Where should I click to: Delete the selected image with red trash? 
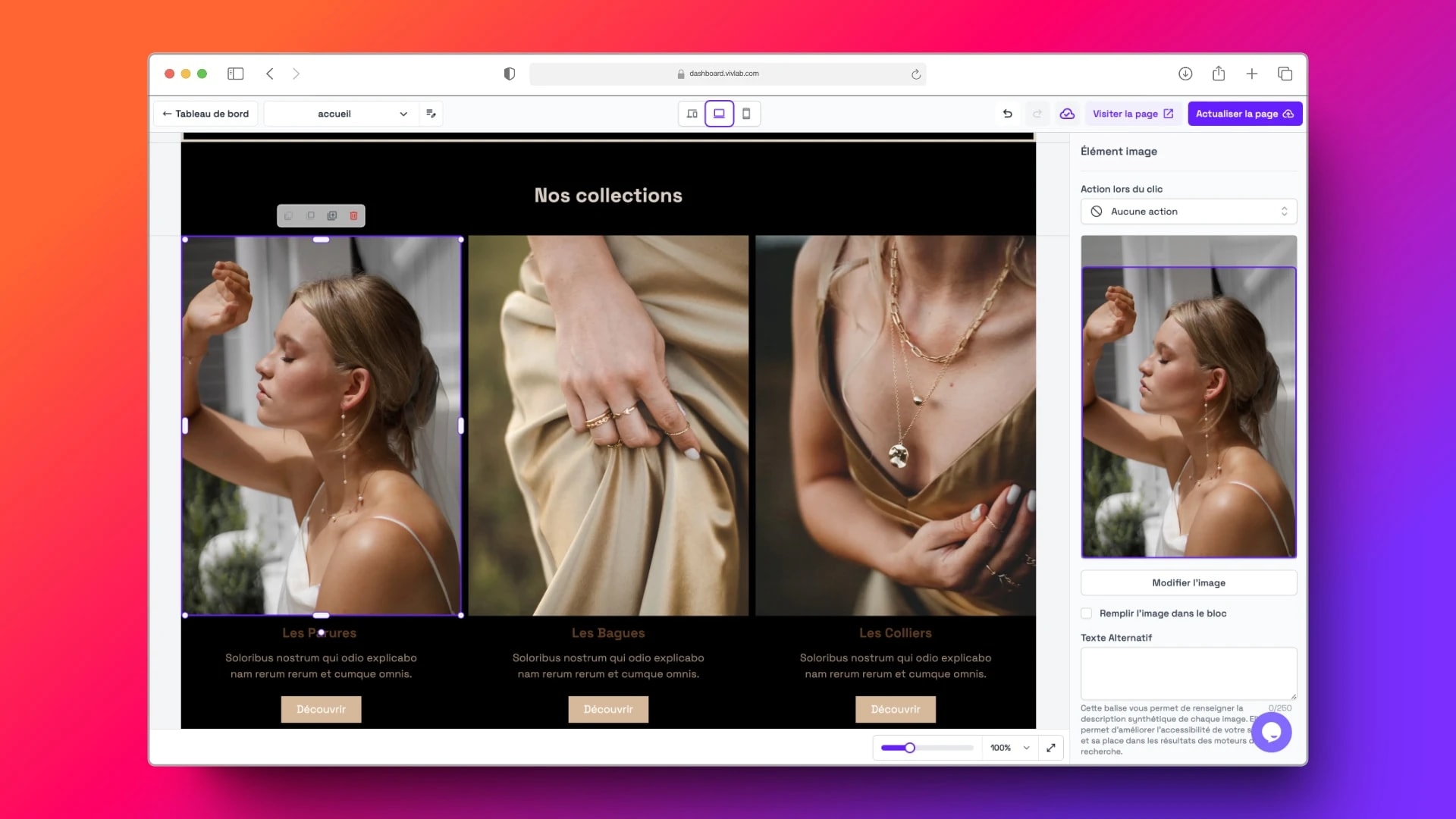(353, 216)
